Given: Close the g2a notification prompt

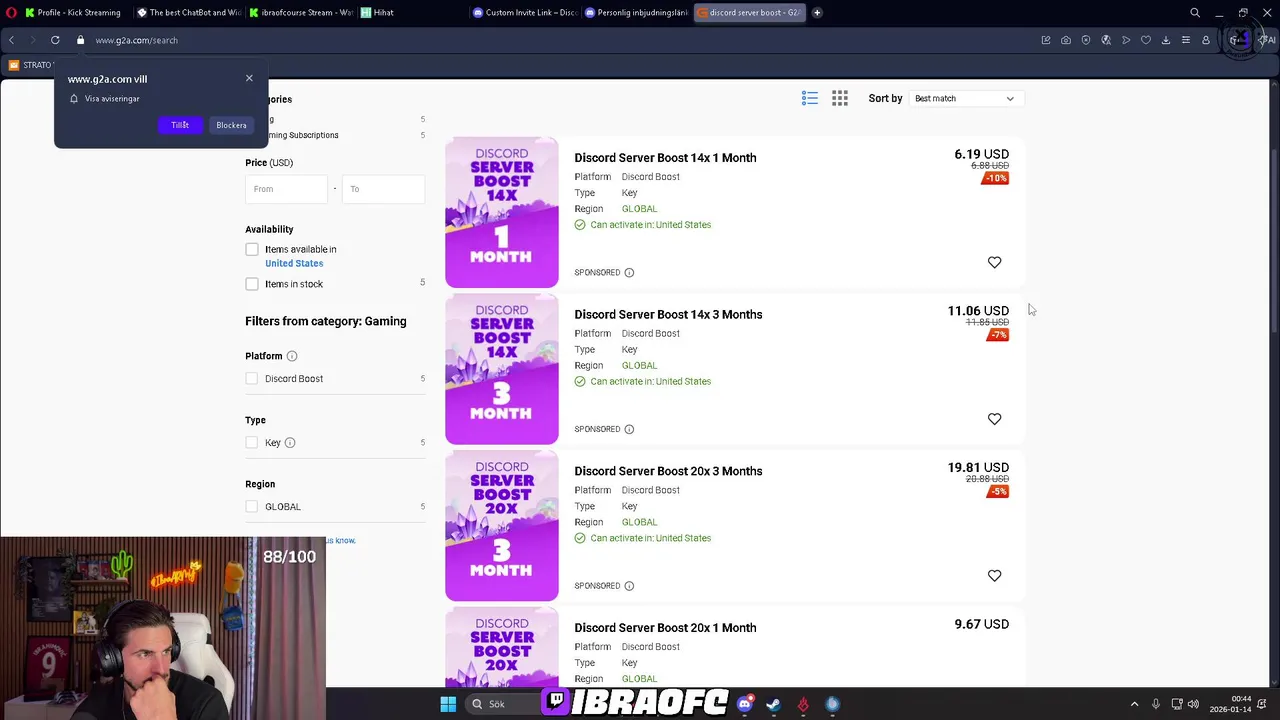Looking at the screenshot, I should [x=249, y=78].
